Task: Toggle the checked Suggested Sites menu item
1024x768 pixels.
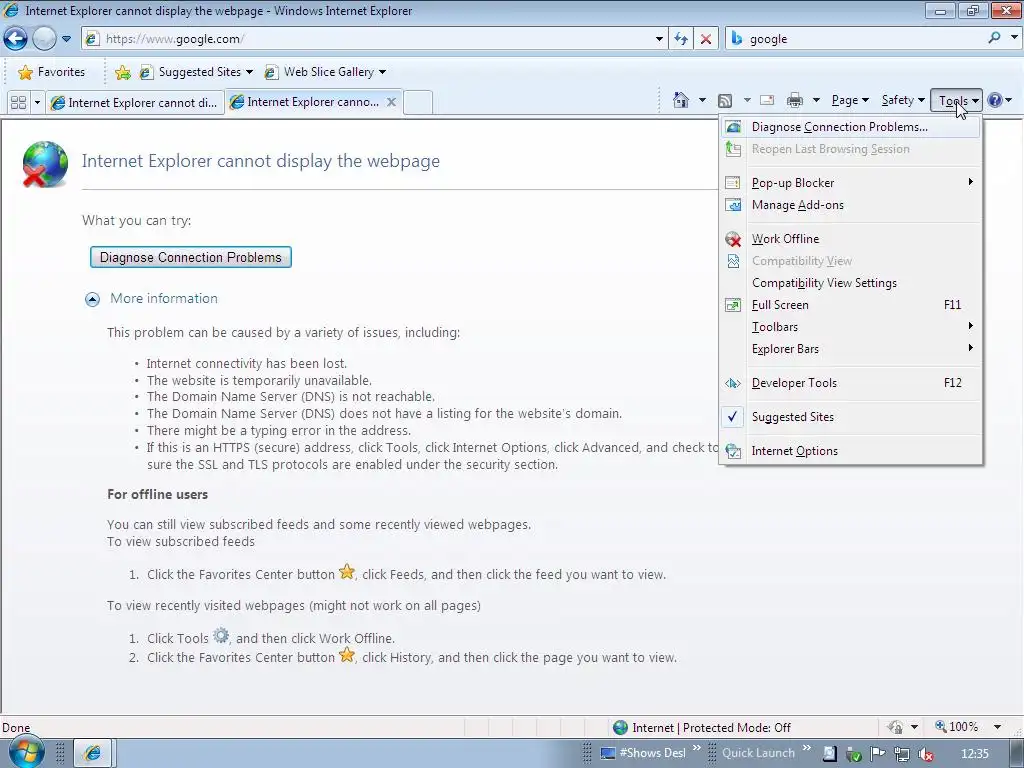Action: pos(850,417)
